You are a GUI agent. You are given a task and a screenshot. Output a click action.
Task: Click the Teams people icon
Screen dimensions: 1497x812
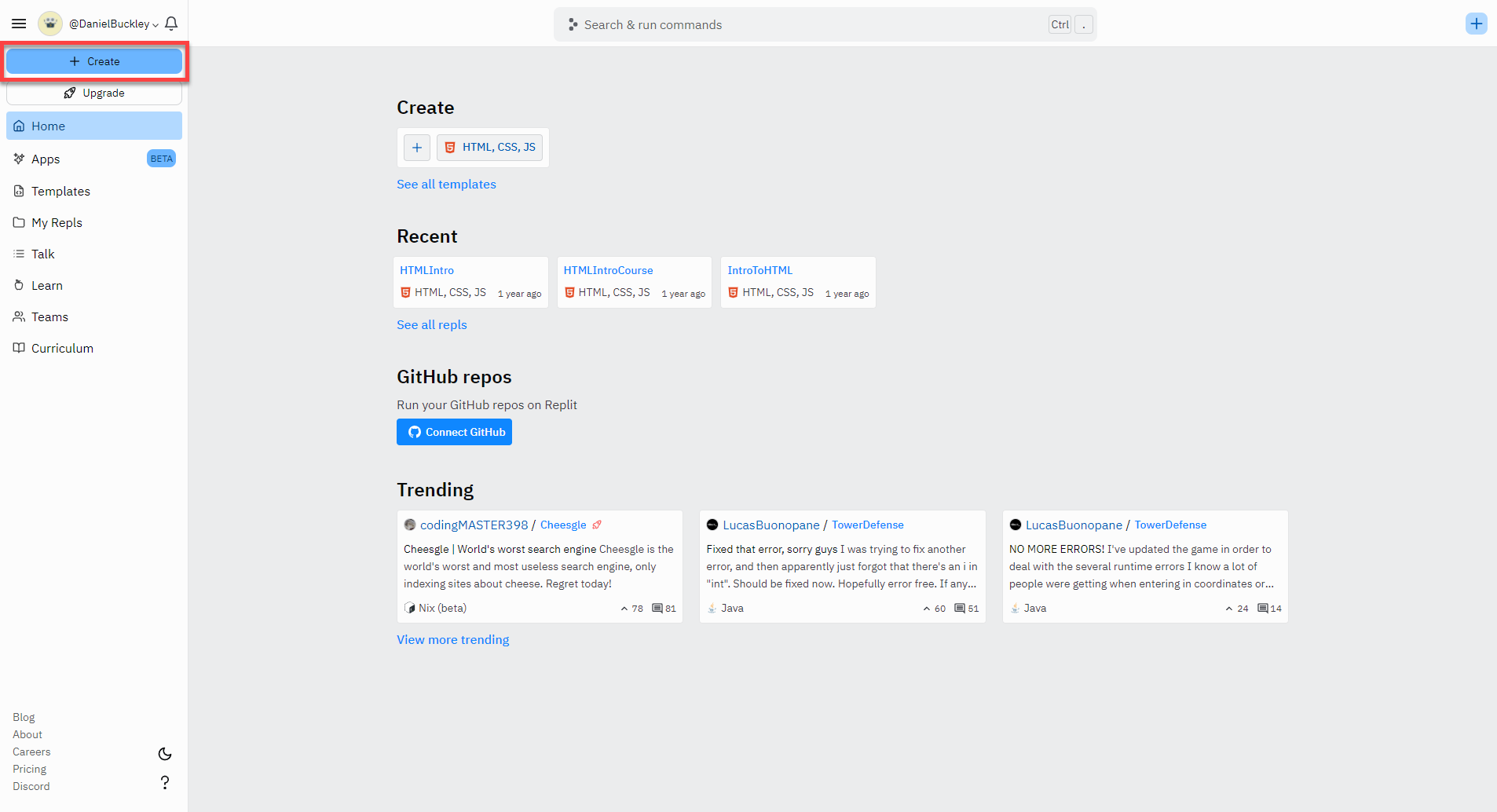[19, 316]
